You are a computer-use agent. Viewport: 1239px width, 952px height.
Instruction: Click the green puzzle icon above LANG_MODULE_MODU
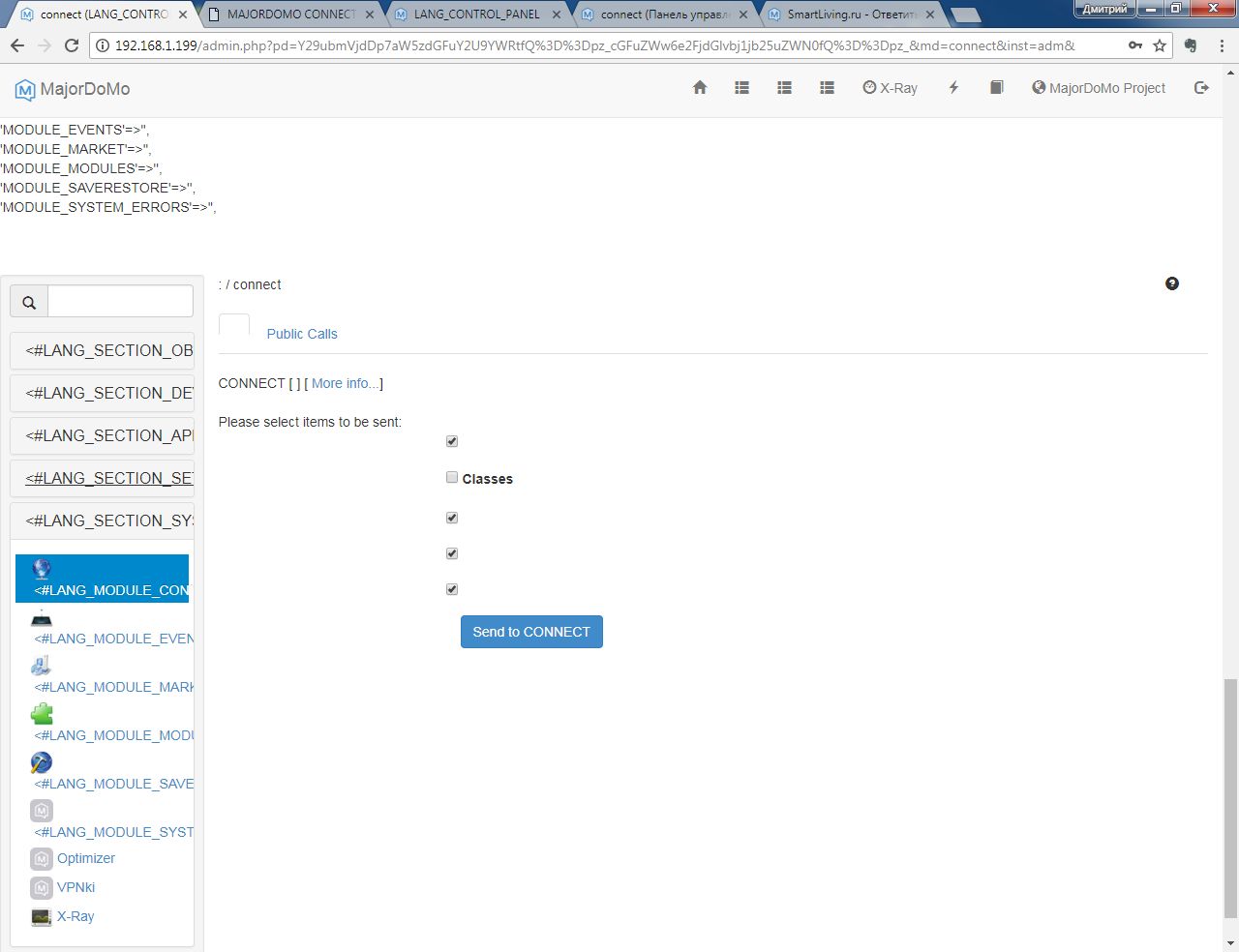(x=42, y=714)
